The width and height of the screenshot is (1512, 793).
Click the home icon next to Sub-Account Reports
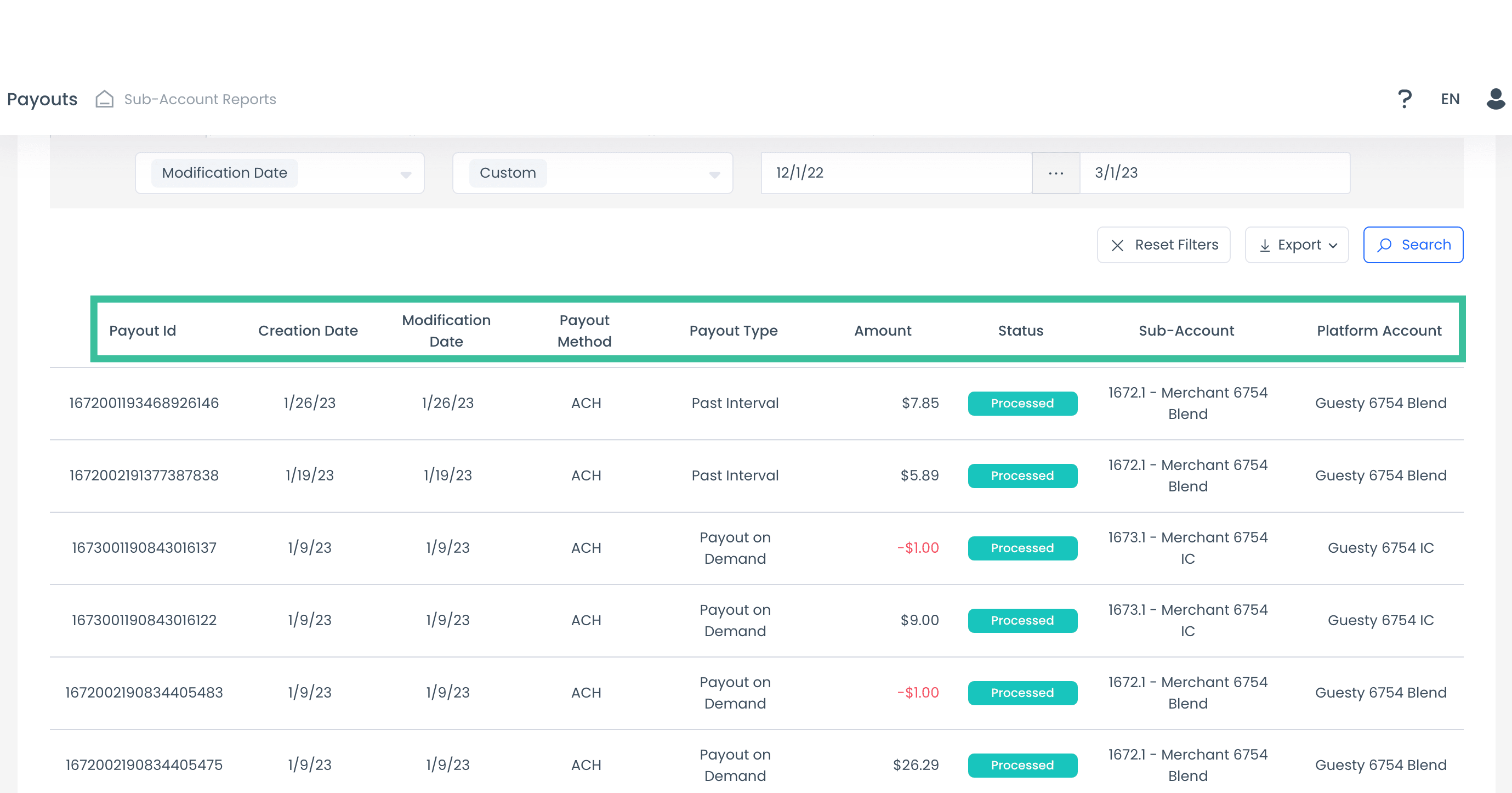click(104, 99)
